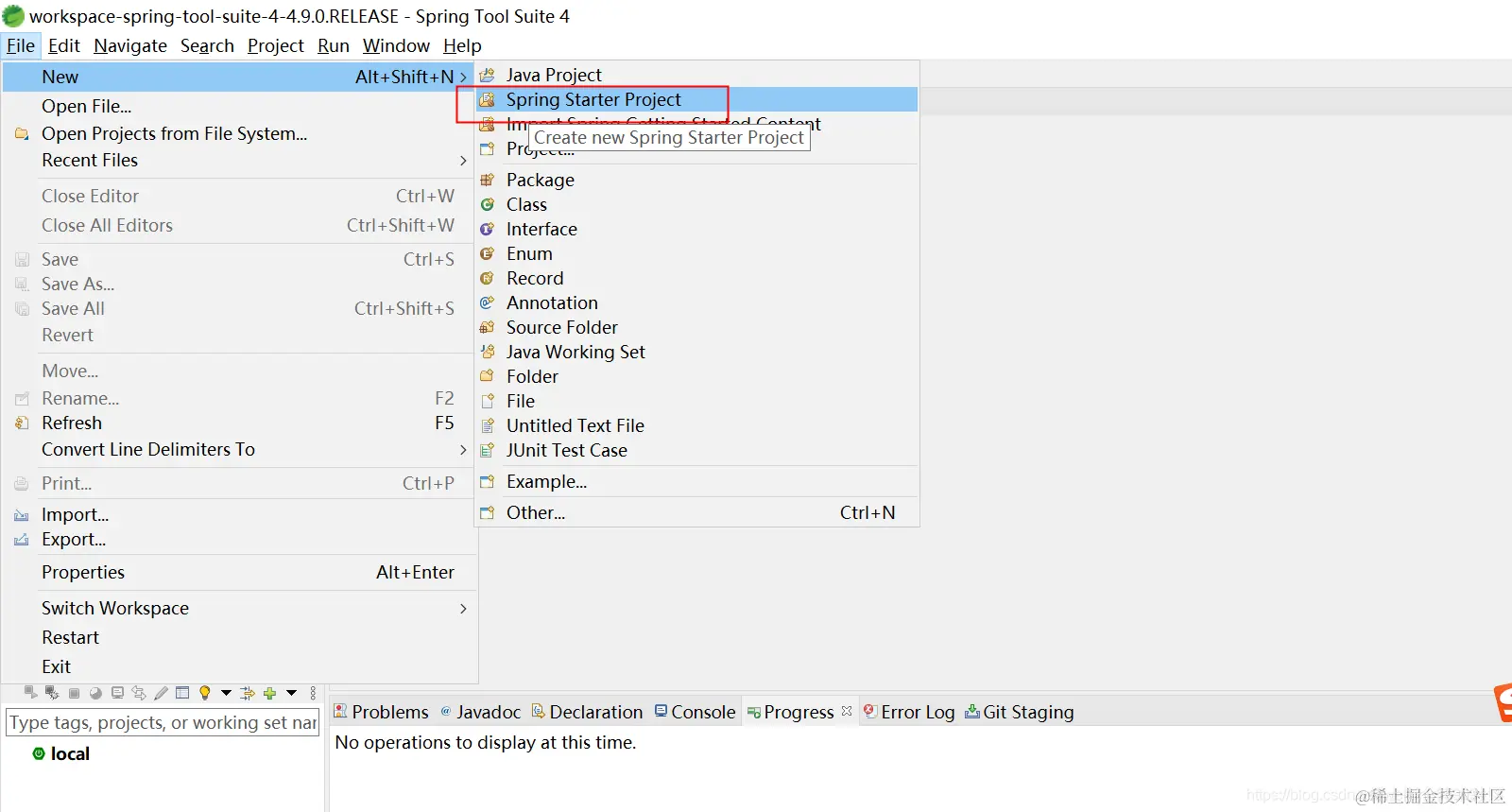Choose Other... Ctrl+N from the New submenu
The image size is (1512, 812).
click(696, 512)
